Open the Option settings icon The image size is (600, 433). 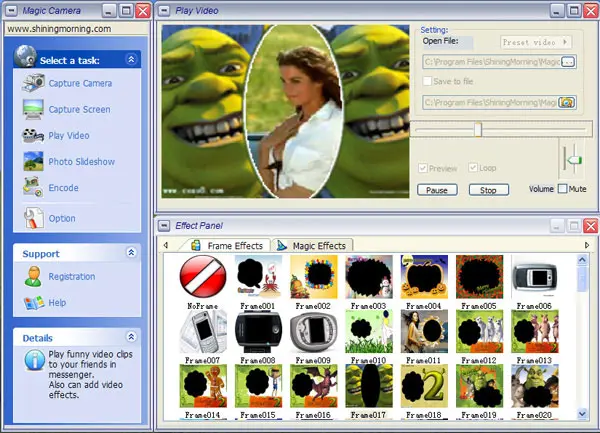click(x=33, y=217)
